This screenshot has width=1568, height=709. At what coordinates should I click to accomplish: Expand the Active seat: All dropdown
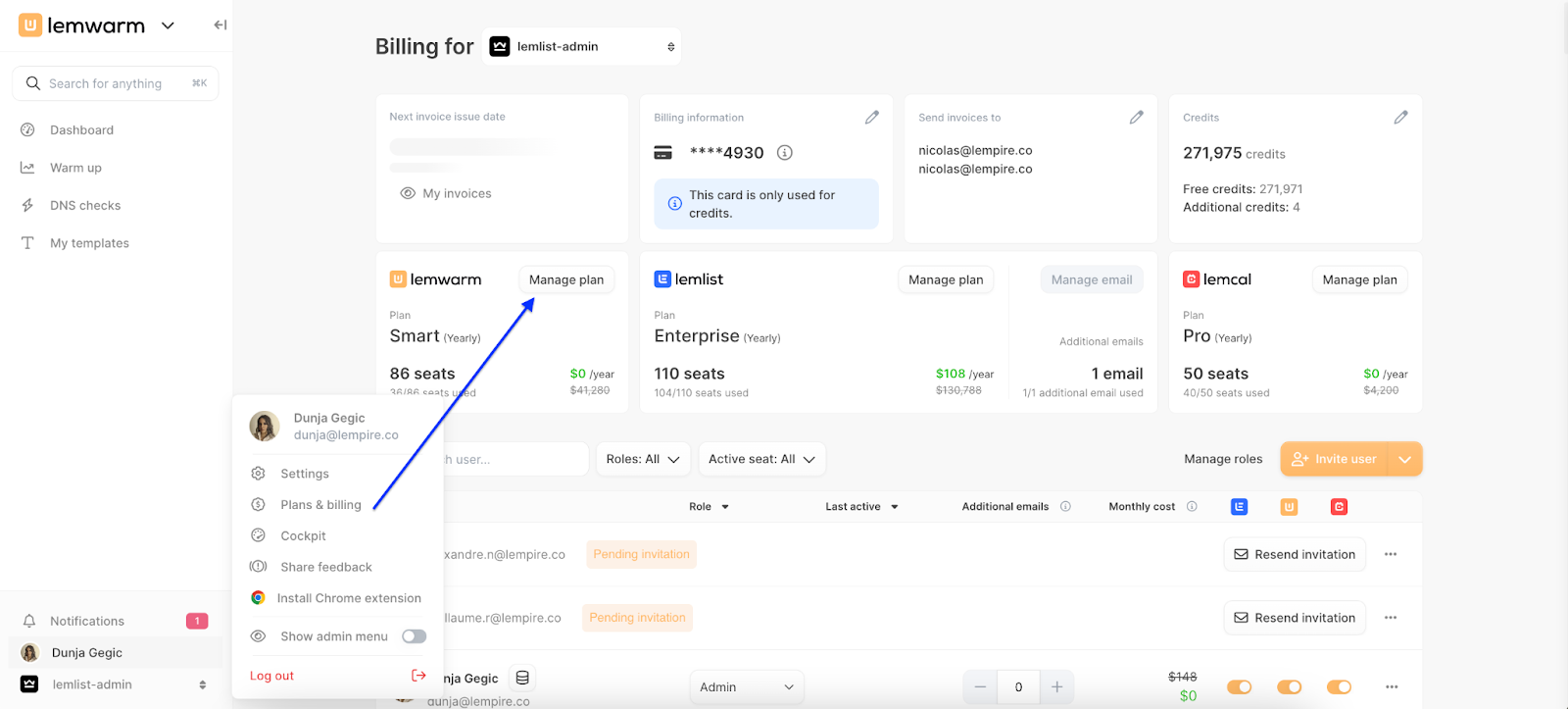(760, 459)
